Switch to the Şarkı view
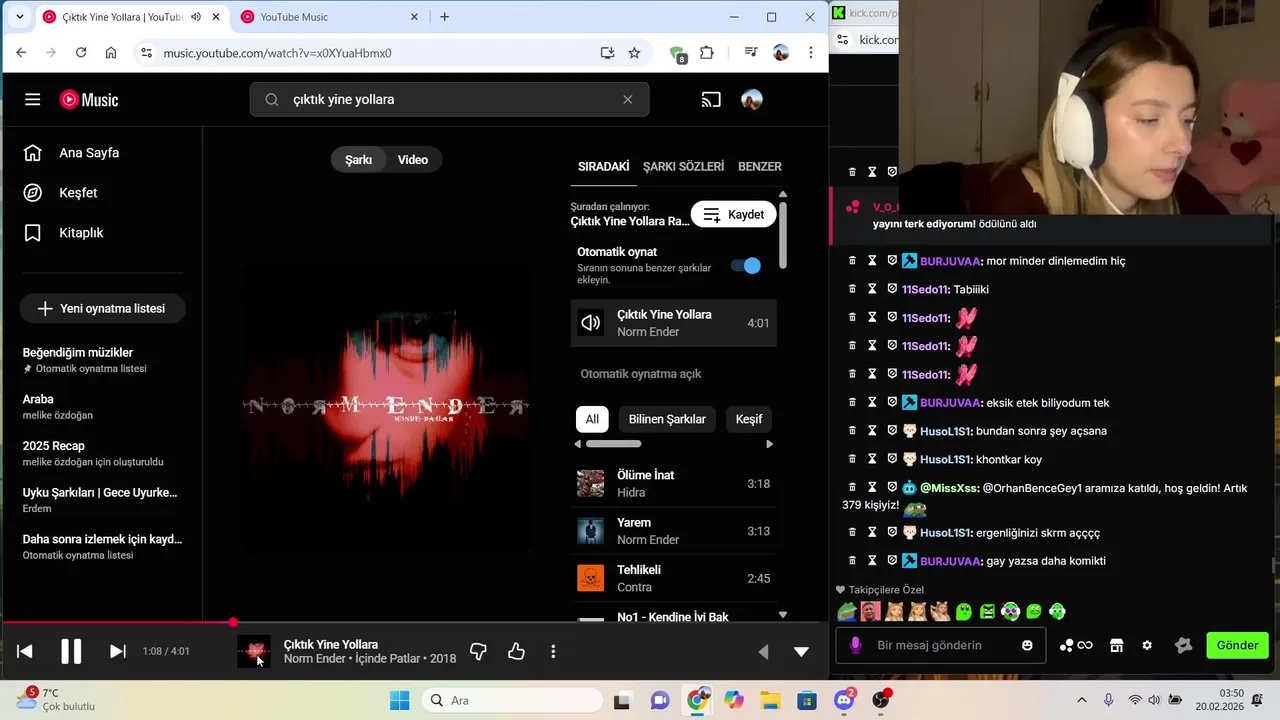Viewport: 1280px width, 720px height. point(358,160)
